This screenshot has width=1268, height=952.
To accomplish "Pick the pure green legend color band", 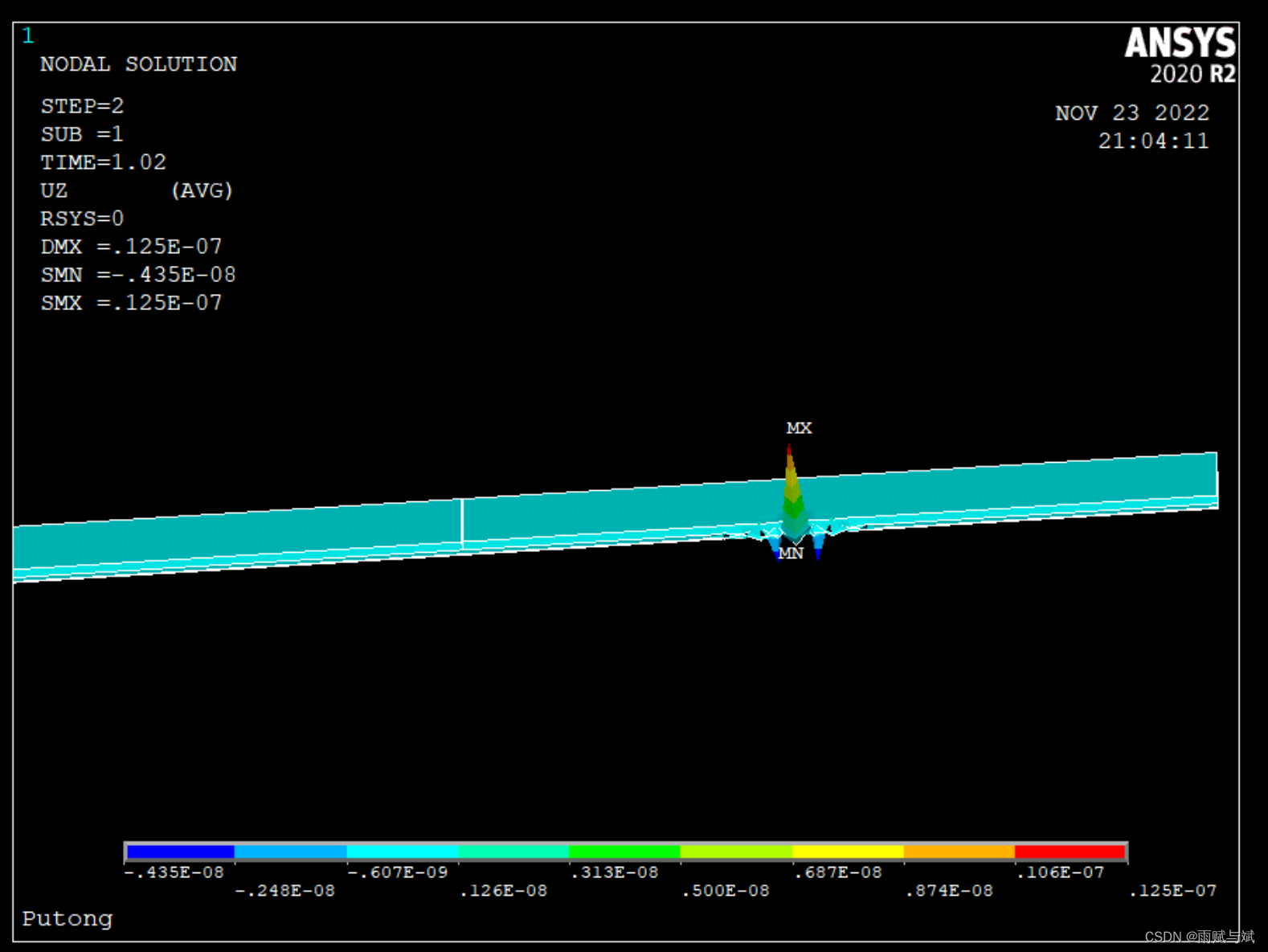I will pos(624,852).
